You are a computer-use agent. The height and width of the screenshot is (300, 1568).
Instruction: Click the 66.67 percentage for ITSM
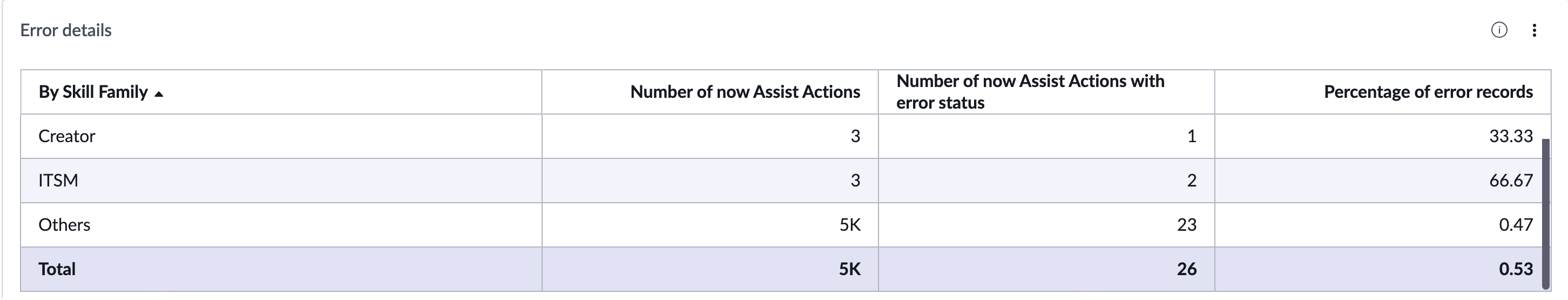pos(1511,181)
